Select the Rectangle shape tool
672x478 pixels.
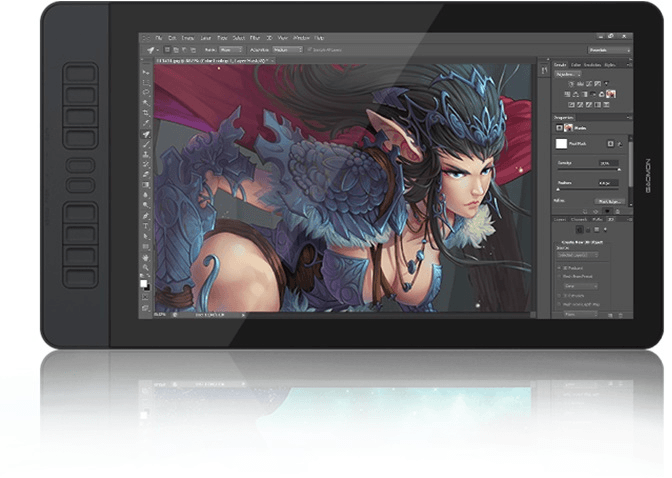pyautogui.click(x=146, y=247)
